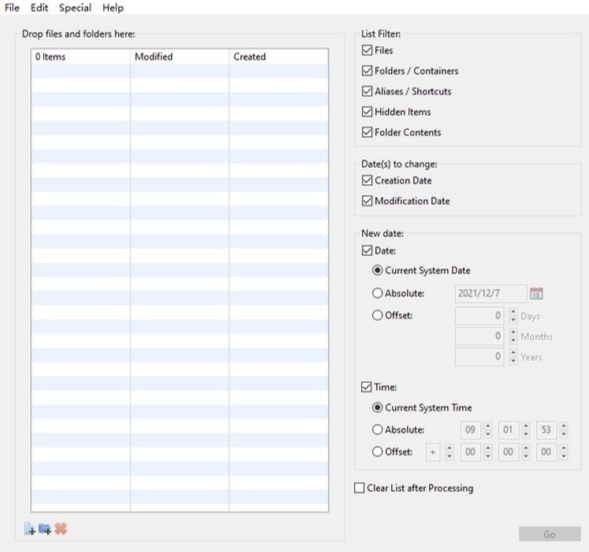Click the add folder icon below the list

click(45, 529)
